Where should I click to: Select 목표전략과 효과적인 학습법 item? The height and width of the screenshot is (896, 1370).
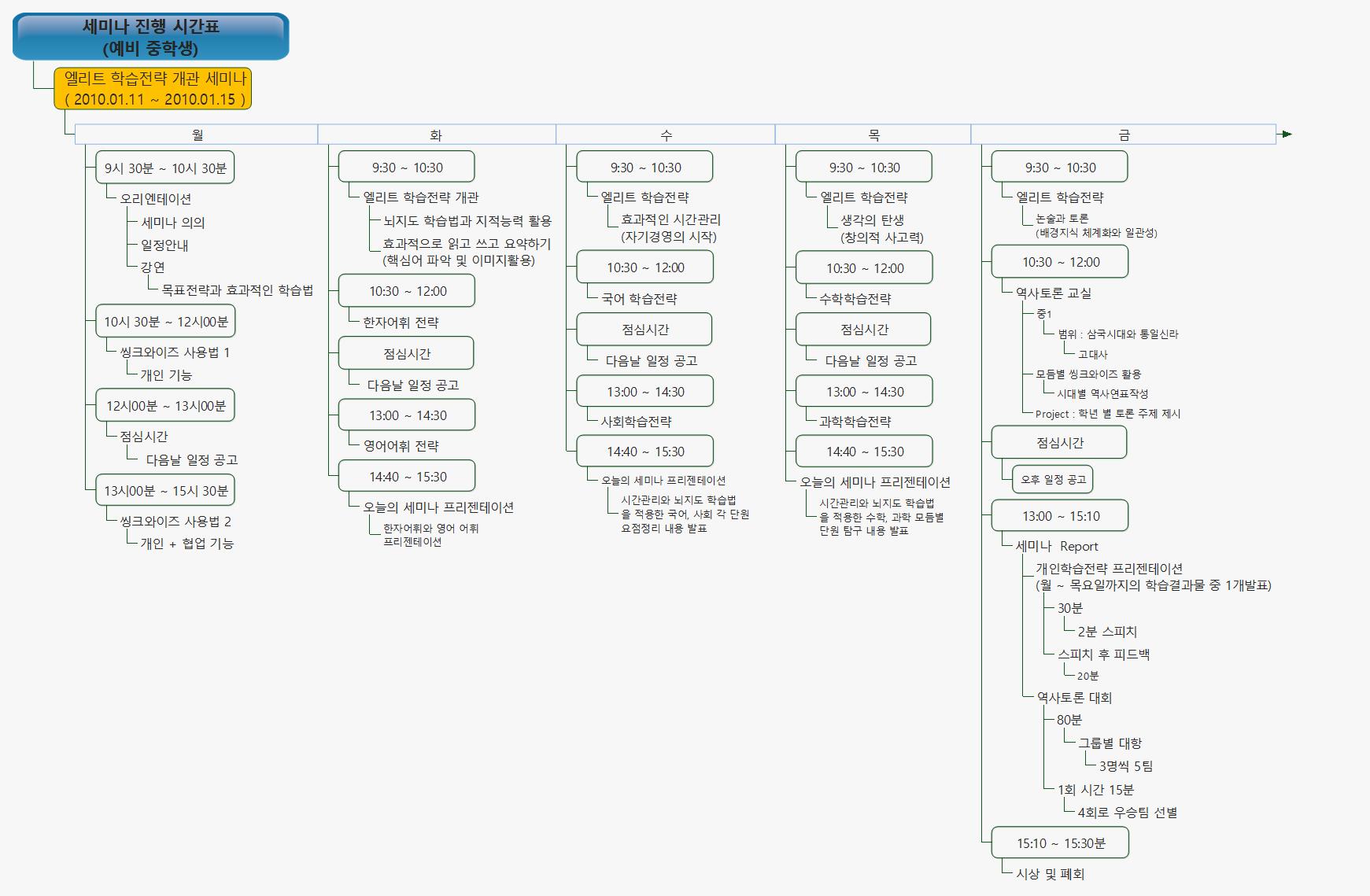coord(237,290)
